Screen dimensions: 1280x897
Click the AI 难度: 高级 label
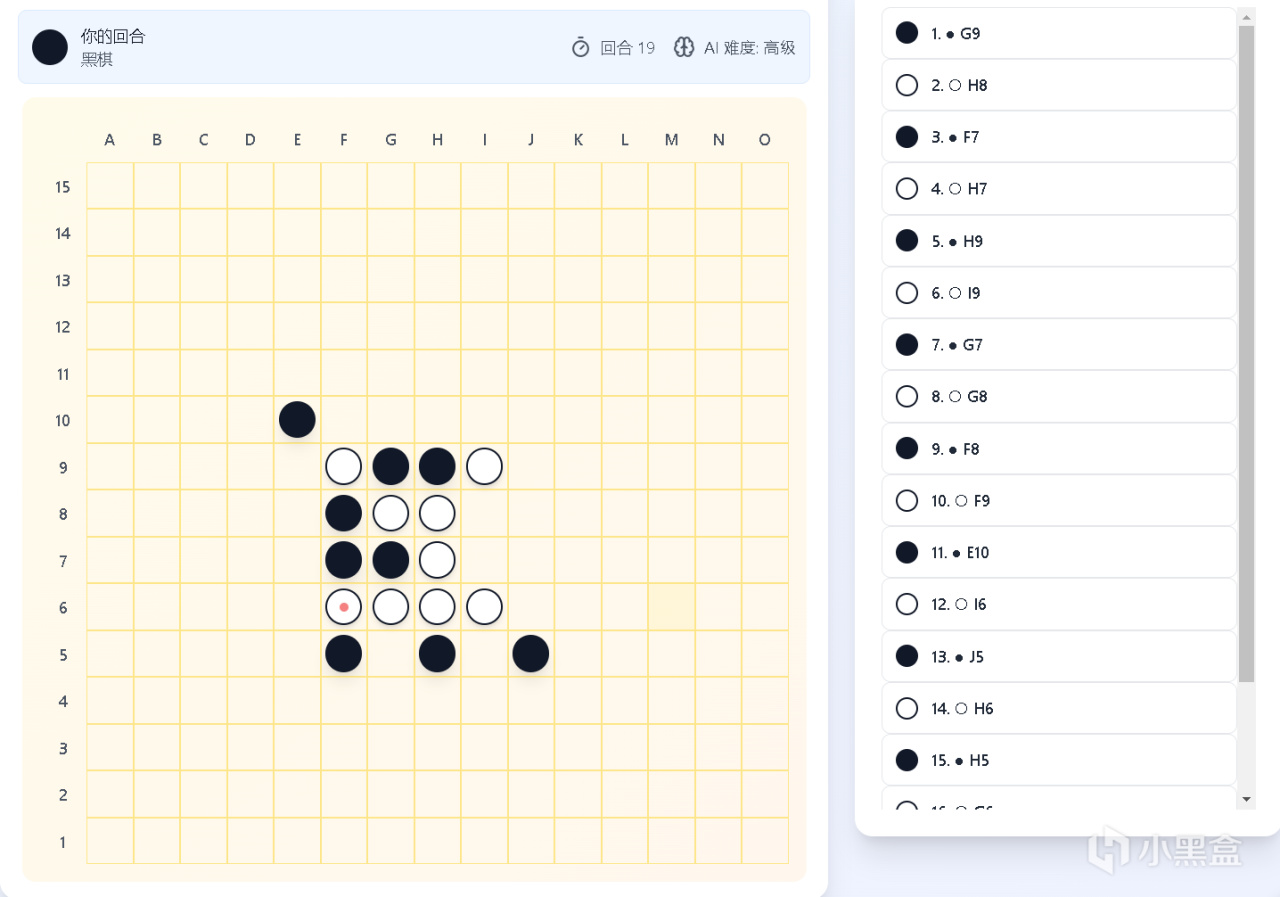coord(749,47)
